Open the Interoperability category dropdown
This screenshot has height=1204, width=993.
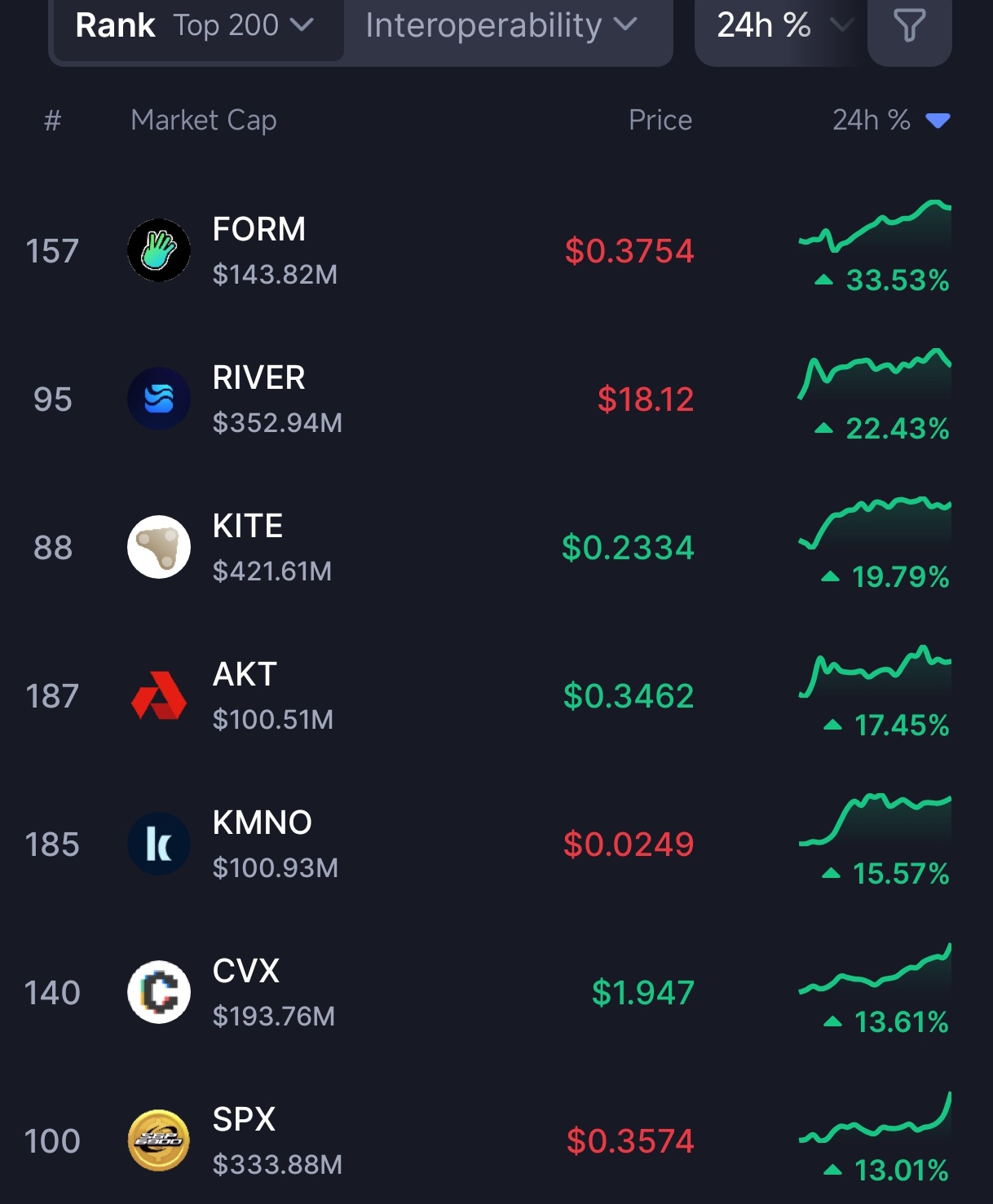[501, 26]
